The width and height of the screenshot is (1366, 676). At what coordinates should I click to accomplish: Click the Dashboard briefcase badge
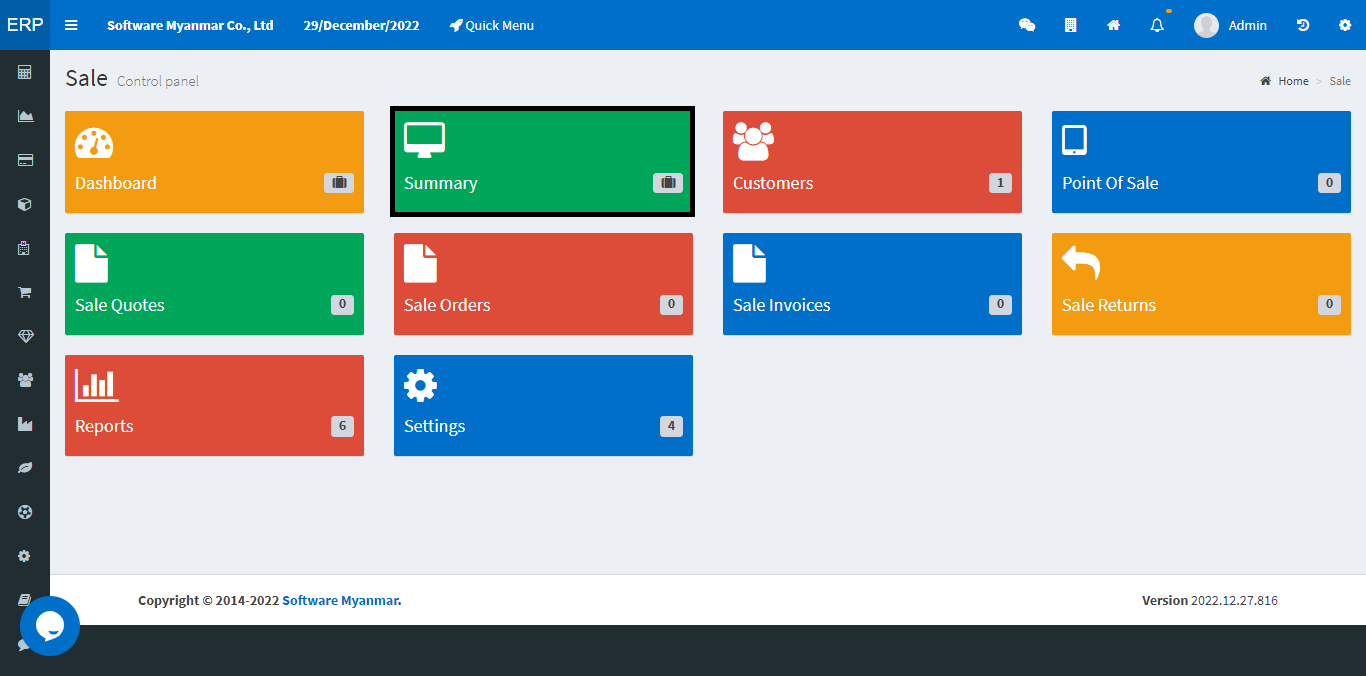(339, 183)
